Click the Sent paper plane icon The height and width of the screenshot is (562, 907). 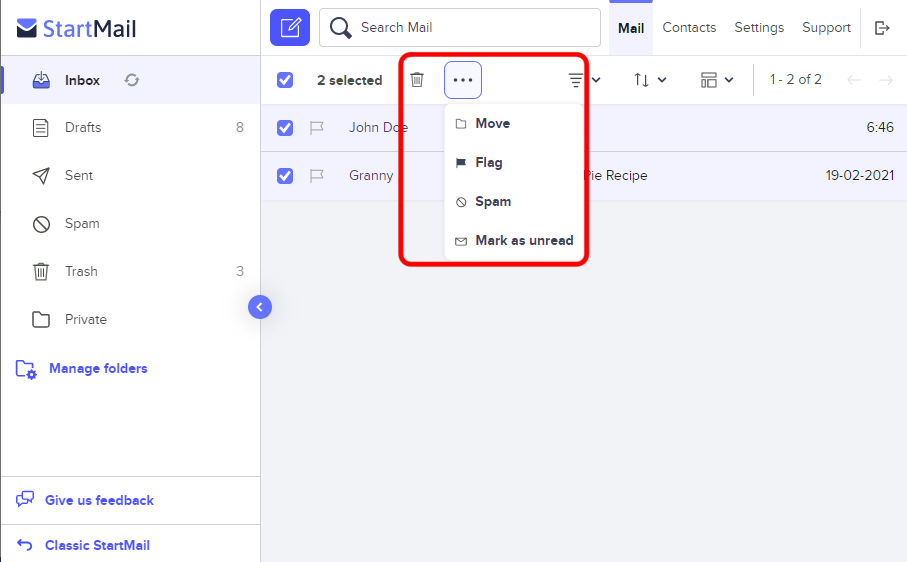coord(40,176)
